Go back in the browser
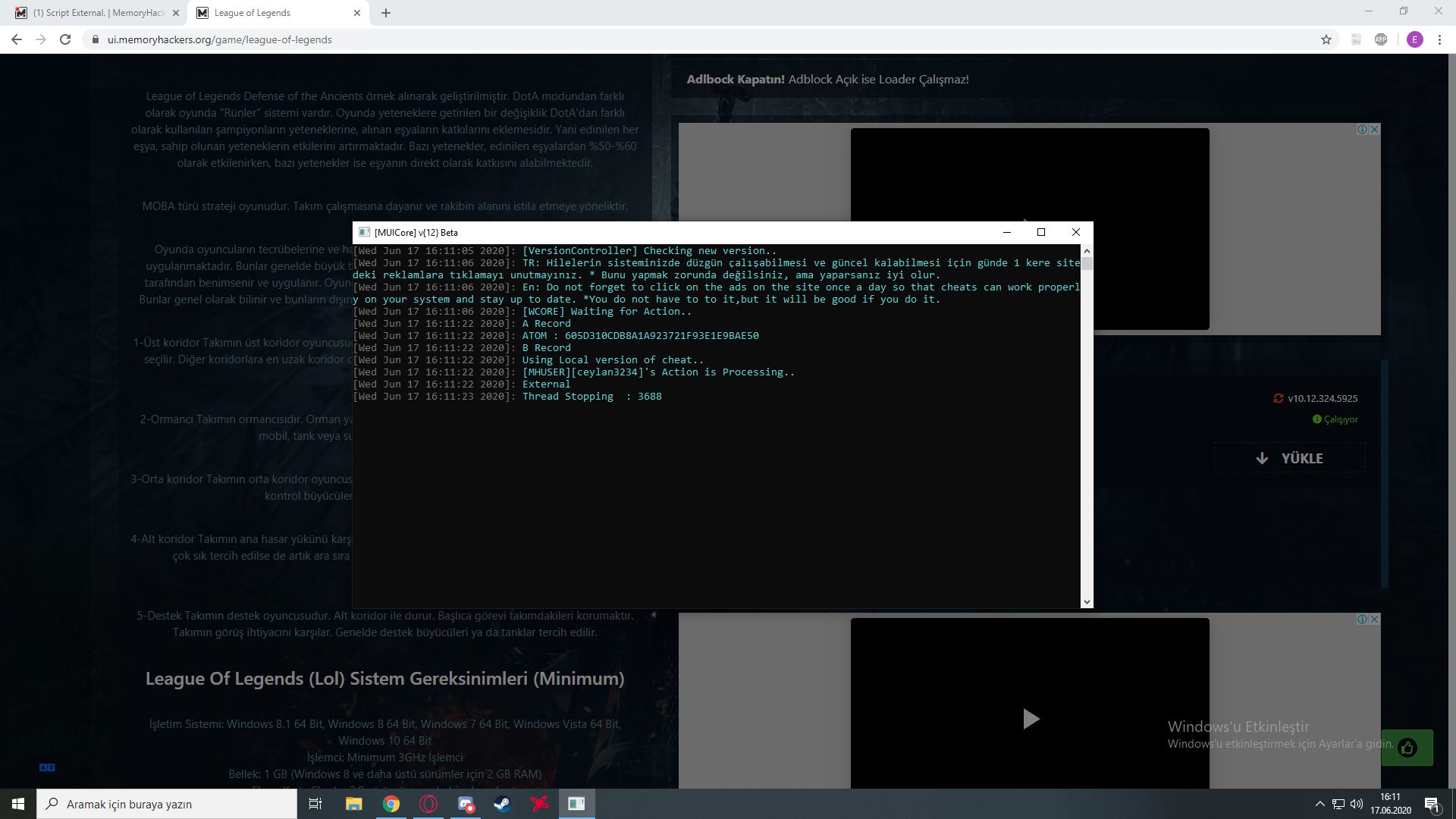Image resolution: width=1456 pixels, height=819 pixels. coord(17,39)
